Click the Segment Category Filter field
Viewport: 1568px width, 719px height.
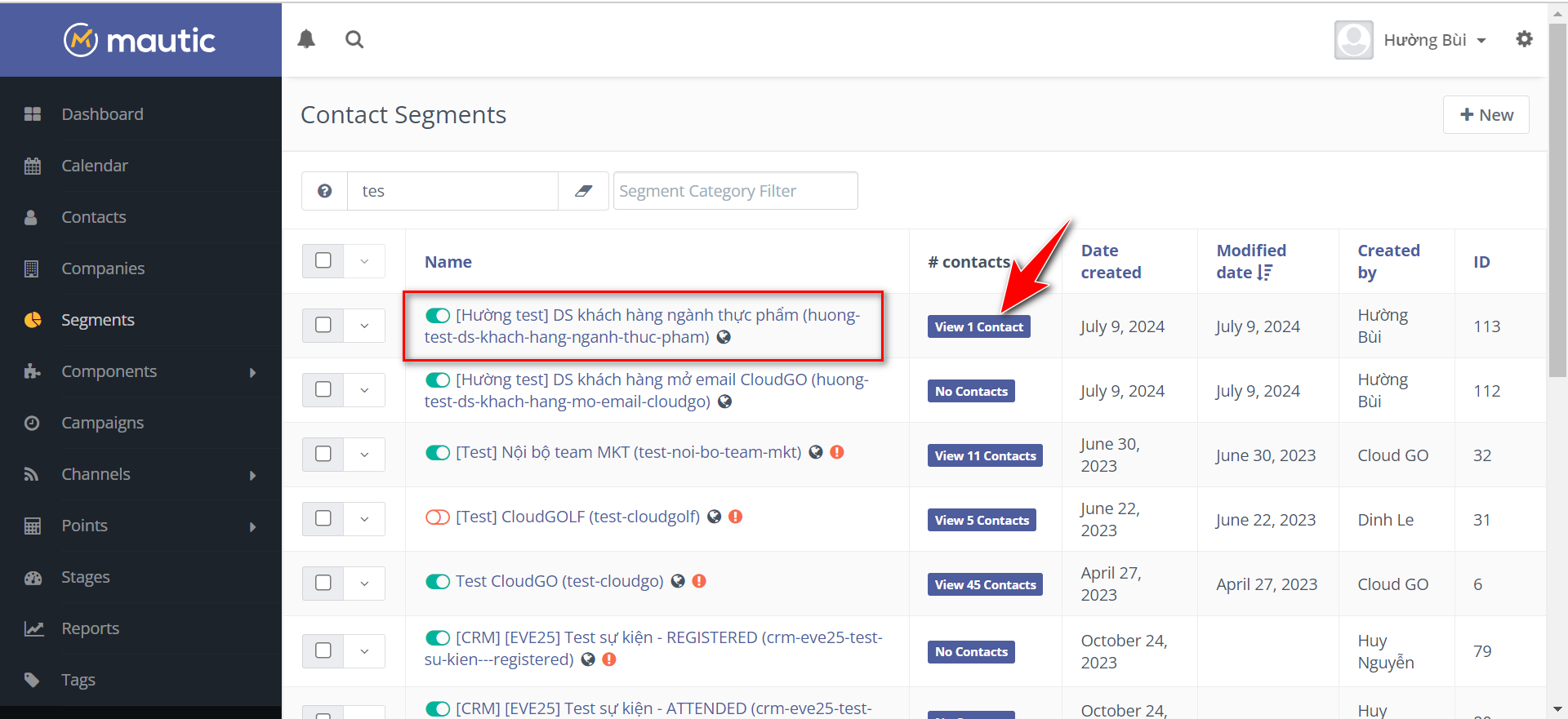[x=735, y=191]
